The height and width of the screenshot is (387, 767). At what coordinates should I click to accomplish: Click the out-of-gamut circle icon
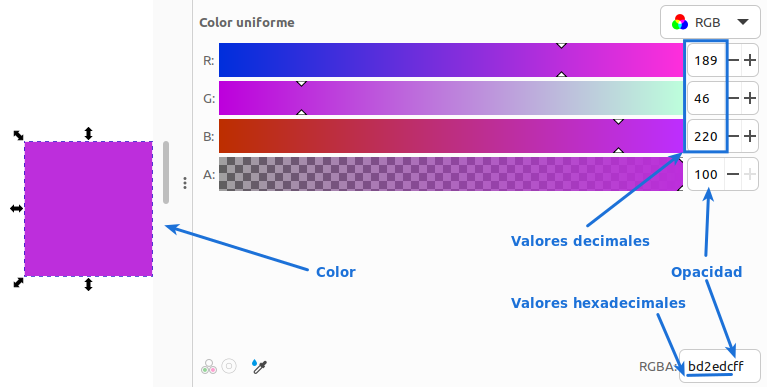(x=229, y=366)
